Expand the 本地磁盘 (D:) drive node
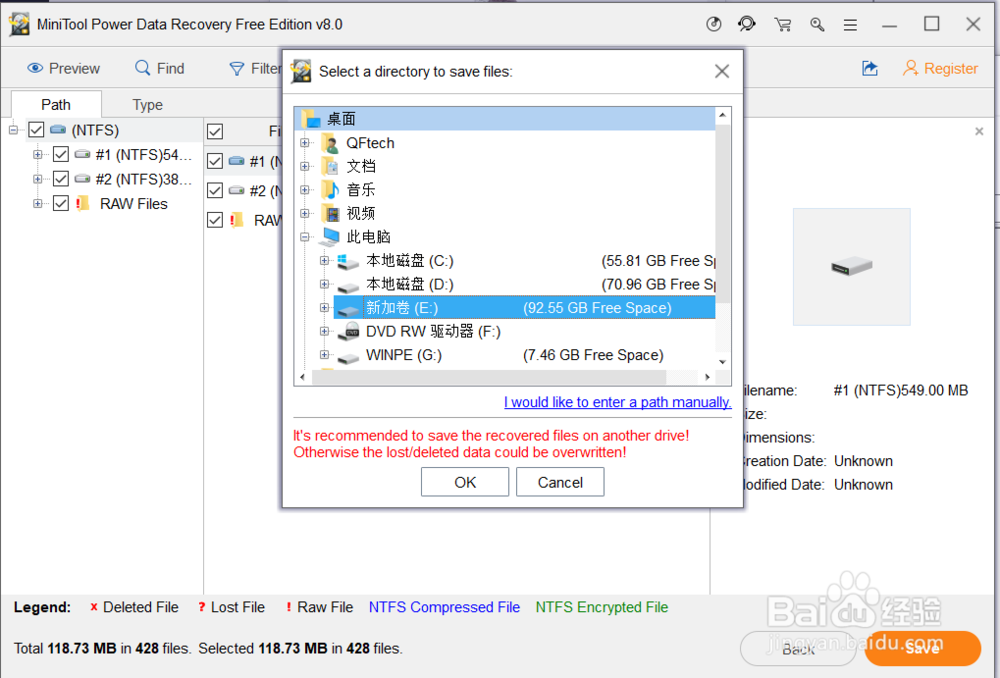 pos(325,284)
